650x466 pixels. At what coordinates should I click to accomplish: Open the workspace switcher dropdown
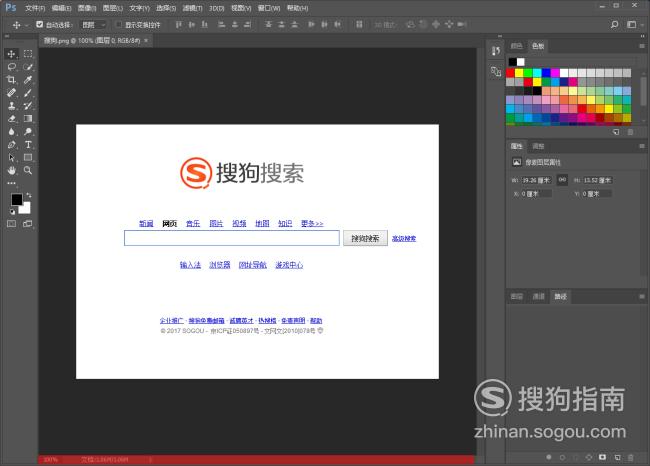tap(633, 24)
